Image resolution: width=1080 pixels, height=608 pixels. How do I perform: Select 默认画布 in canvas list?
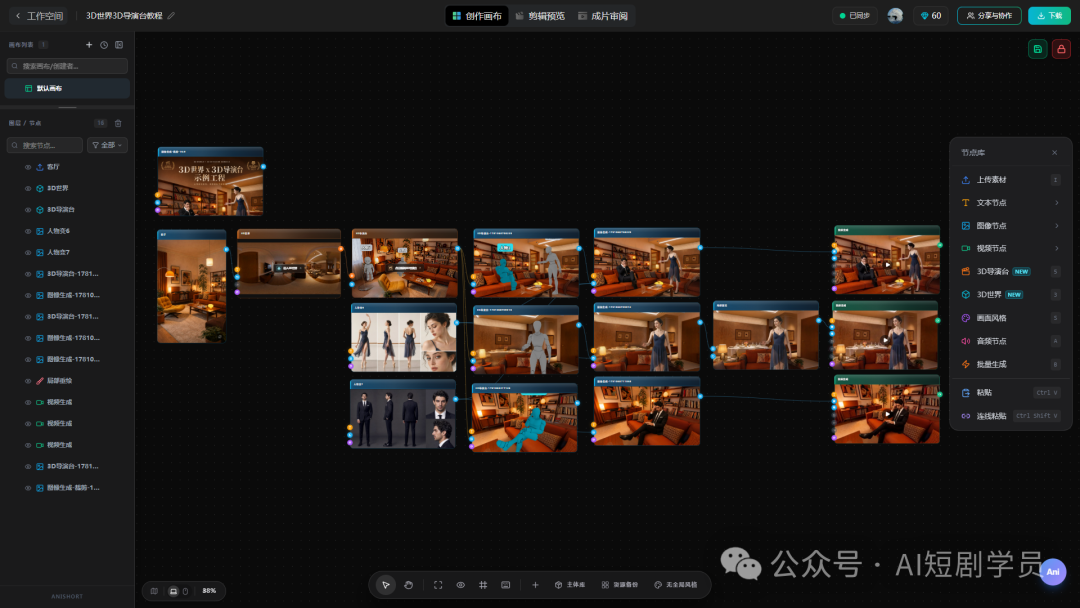[x=68, y=88]
